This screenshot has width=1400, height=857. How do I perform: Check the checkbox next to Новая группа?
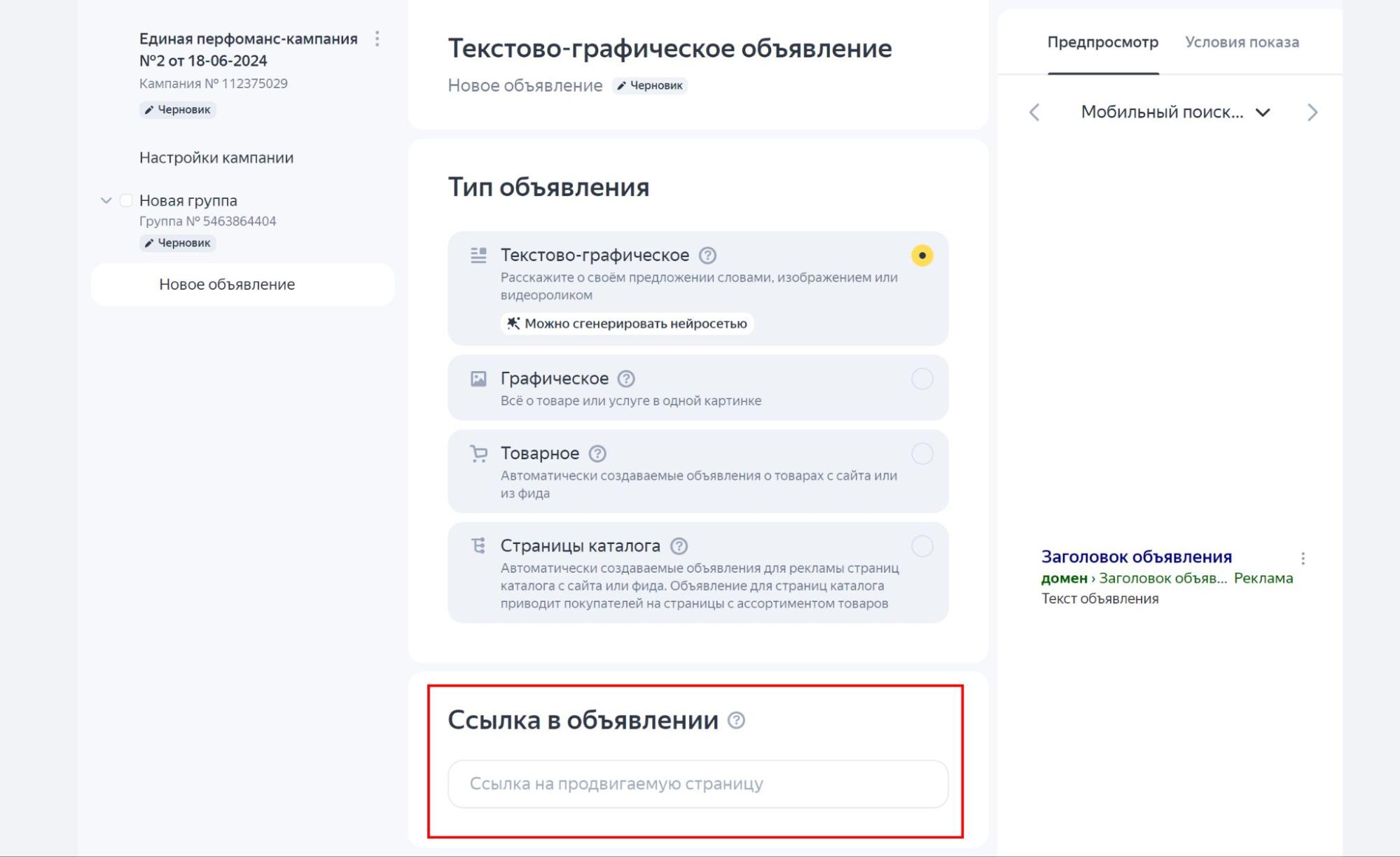click(x=125, y=200)
